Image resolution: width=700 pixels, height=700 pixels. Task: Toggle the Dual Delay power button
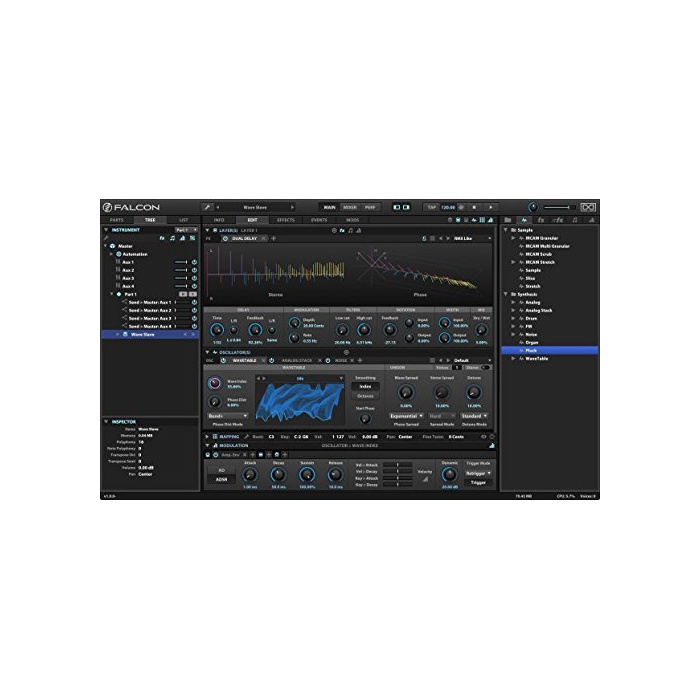click(x=226, y=239)
